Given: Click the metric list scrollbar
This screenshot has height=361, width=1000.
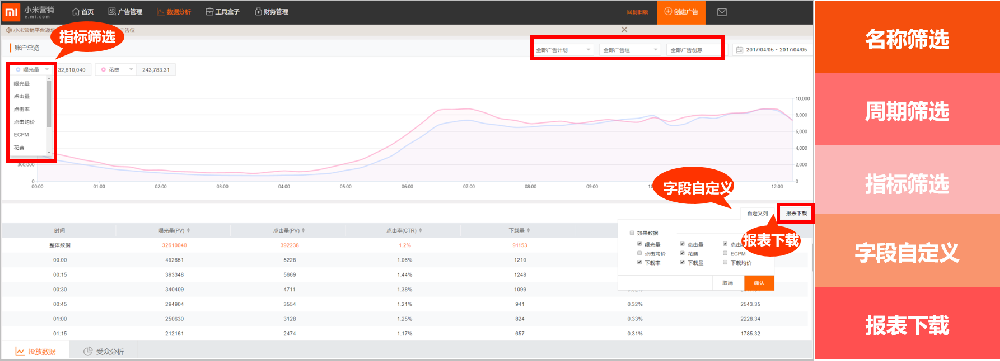Looking at the screenshot, I should pos(49,105).
